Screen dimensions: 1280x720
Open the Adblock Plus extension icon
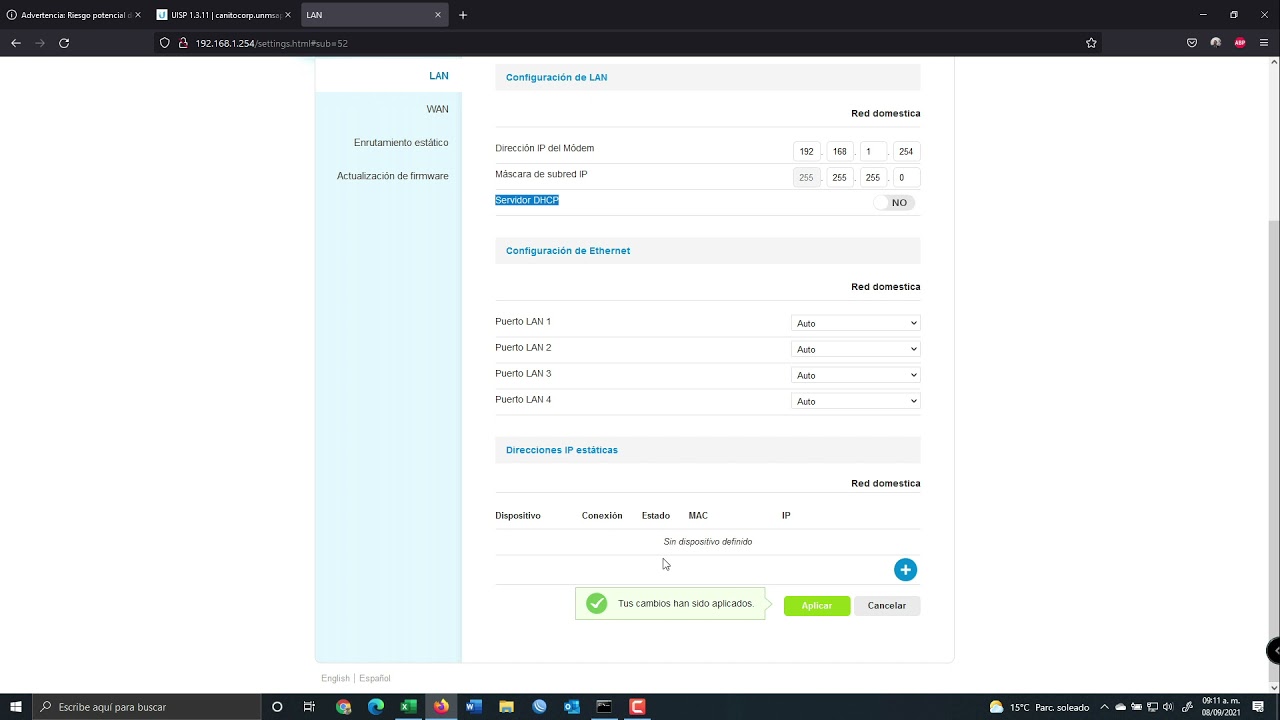pos(1240,43)
